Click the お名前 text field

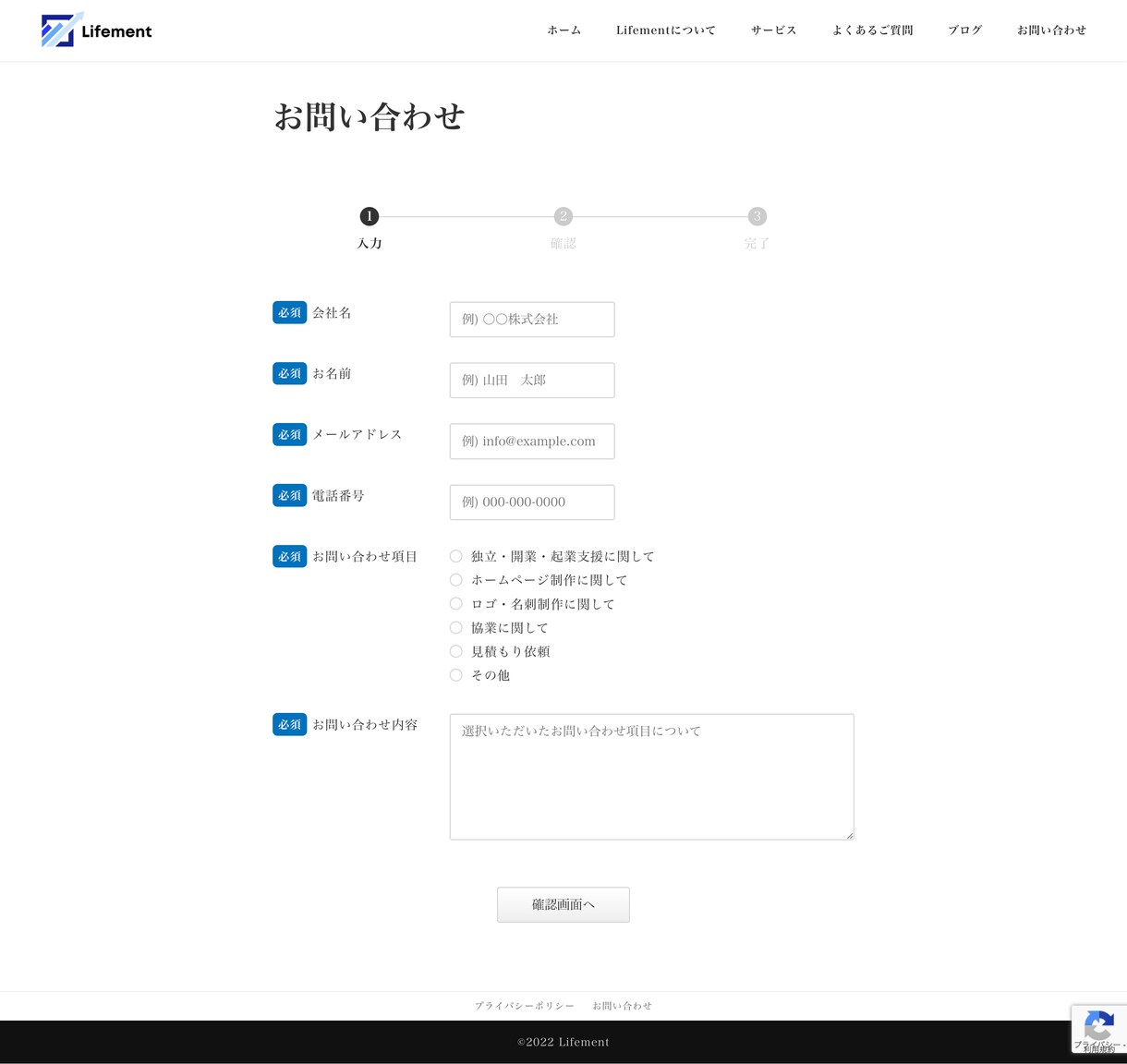pyautogui.click(x=532, y=381)
